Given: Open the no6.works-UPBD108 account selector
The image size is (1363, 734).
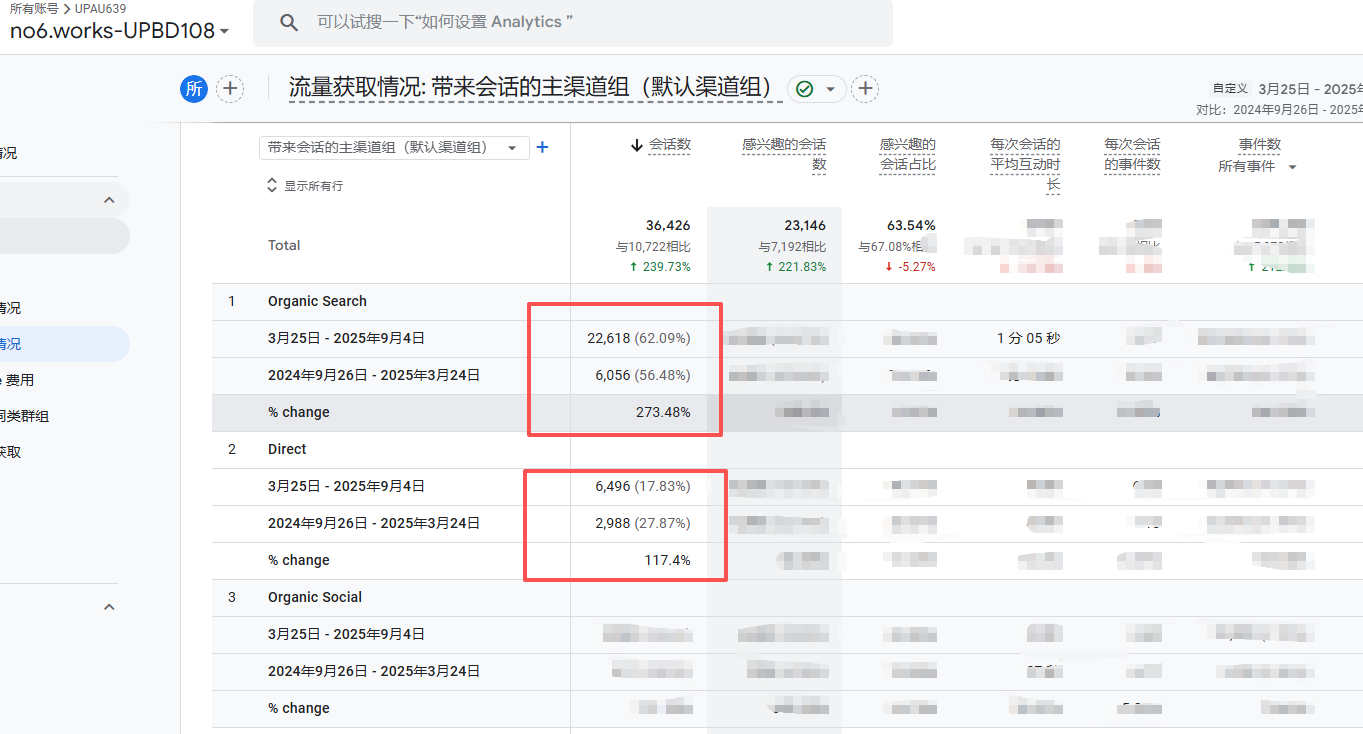Looking at the screenshot, I should pos(119,31).
